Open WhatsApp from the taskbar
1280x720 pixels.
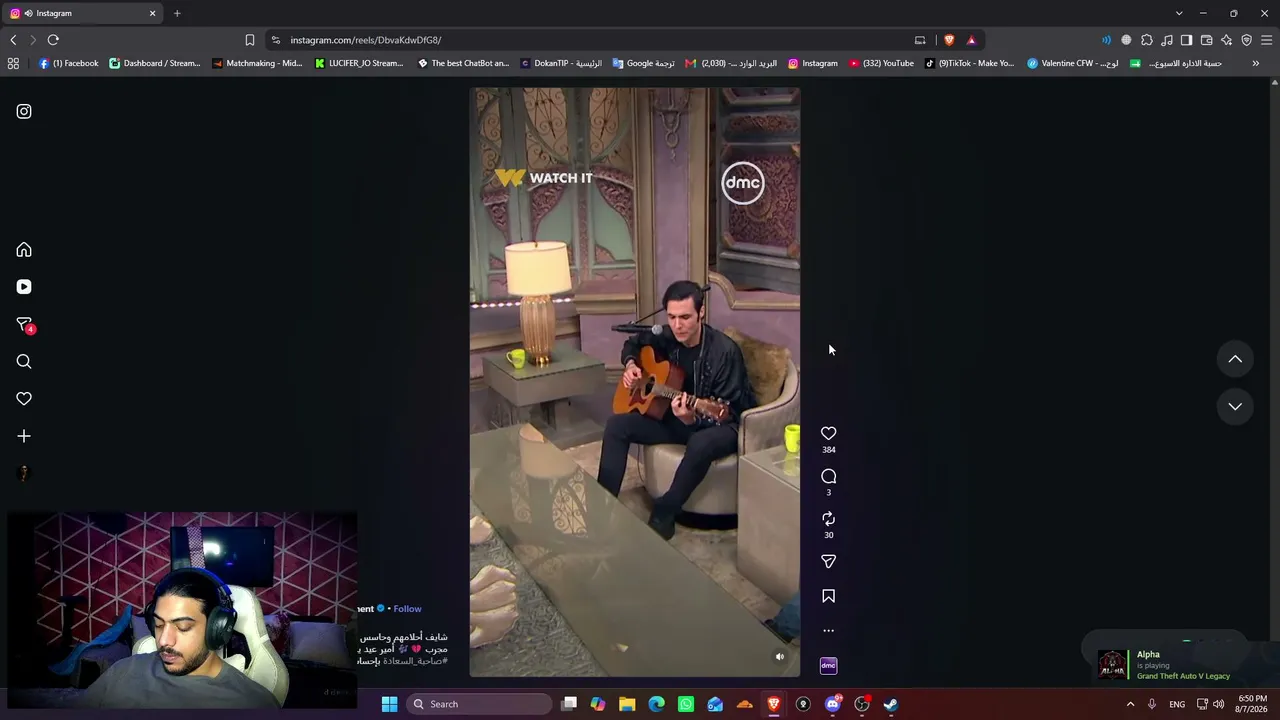(x=686, y=704)
